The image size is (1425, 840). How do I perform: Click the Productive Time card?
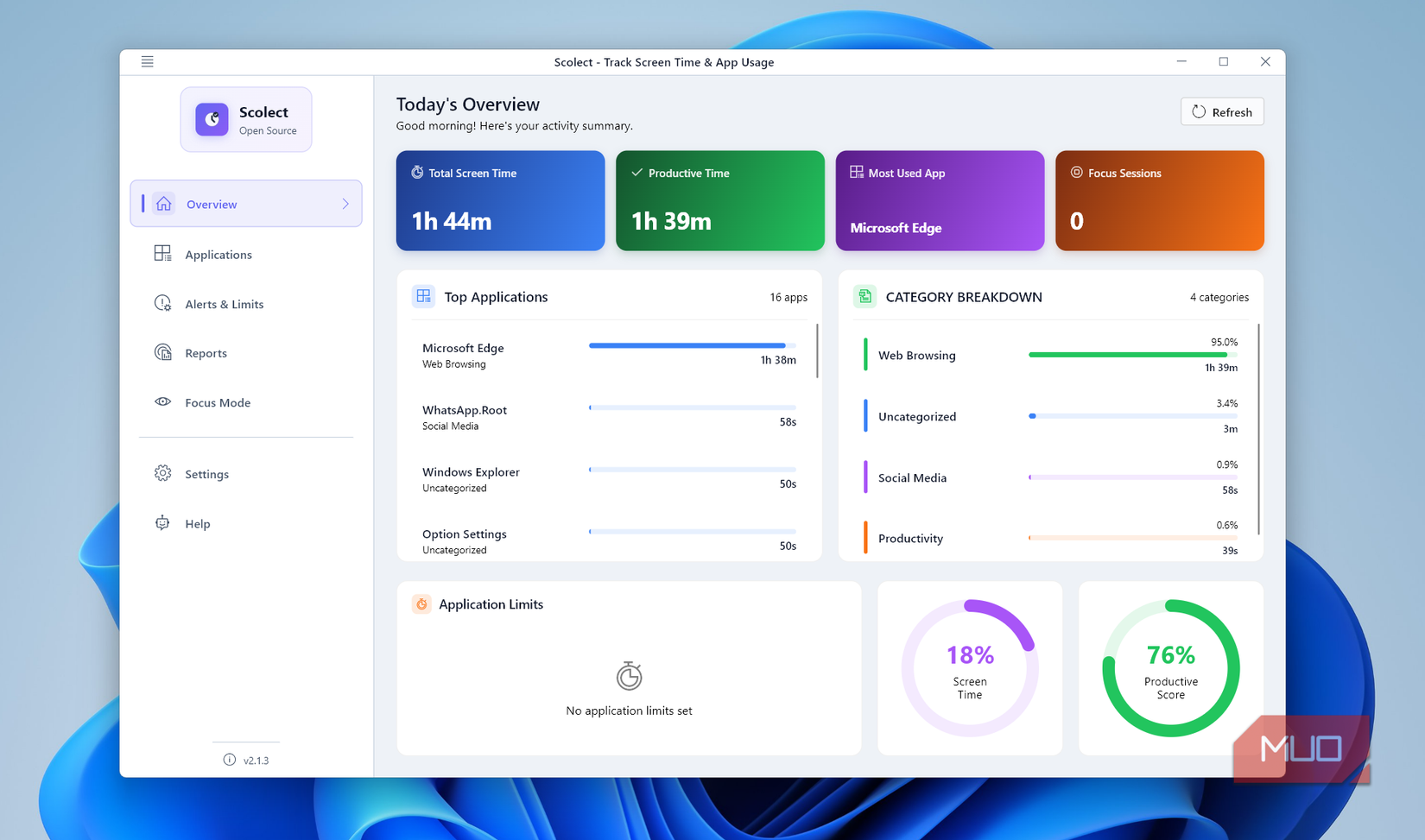click(719, 200)
